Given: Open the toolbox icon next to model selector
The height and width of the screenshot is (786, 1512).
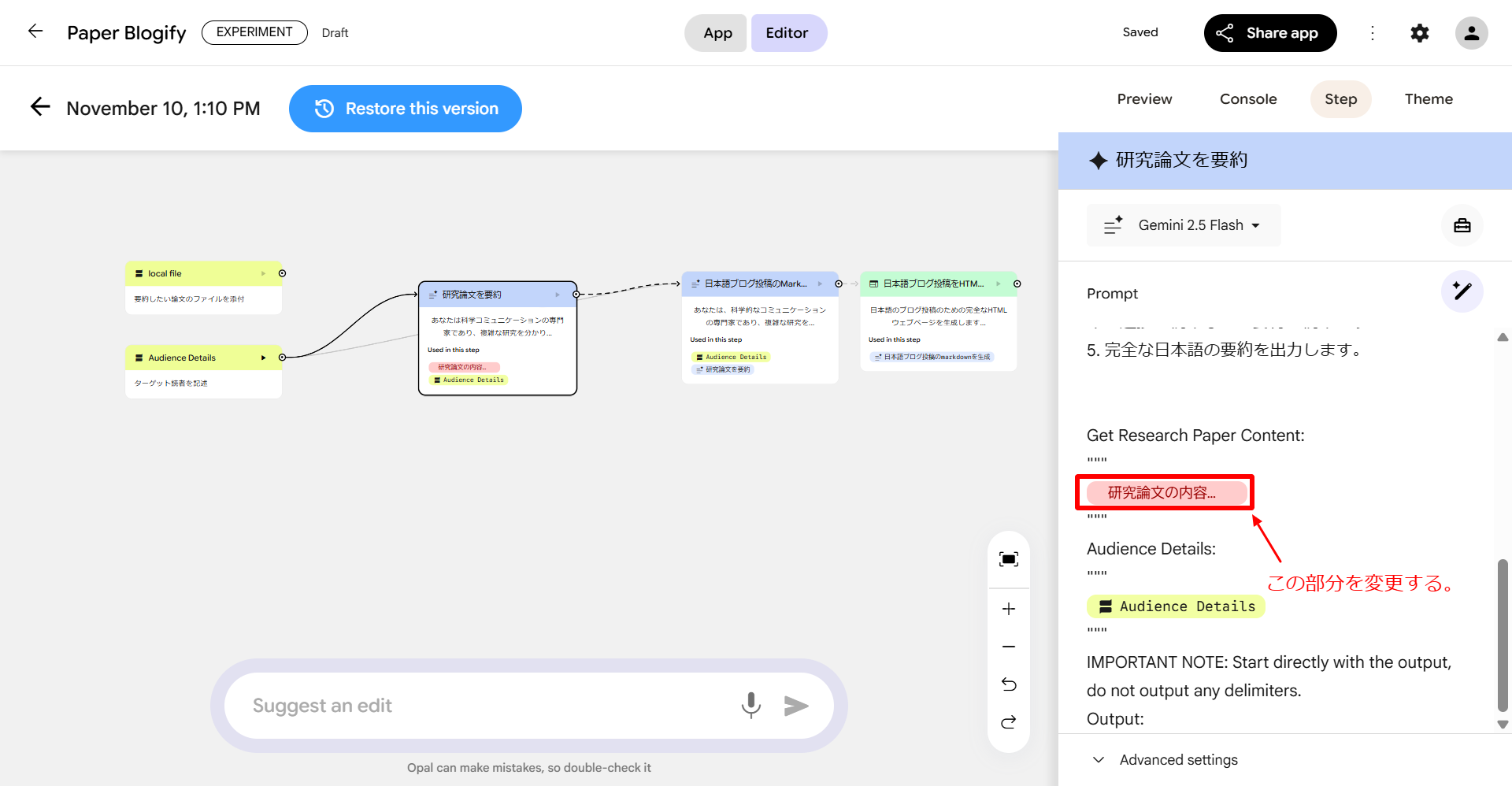Looking at the screenshot, I should click(1462, 225).
